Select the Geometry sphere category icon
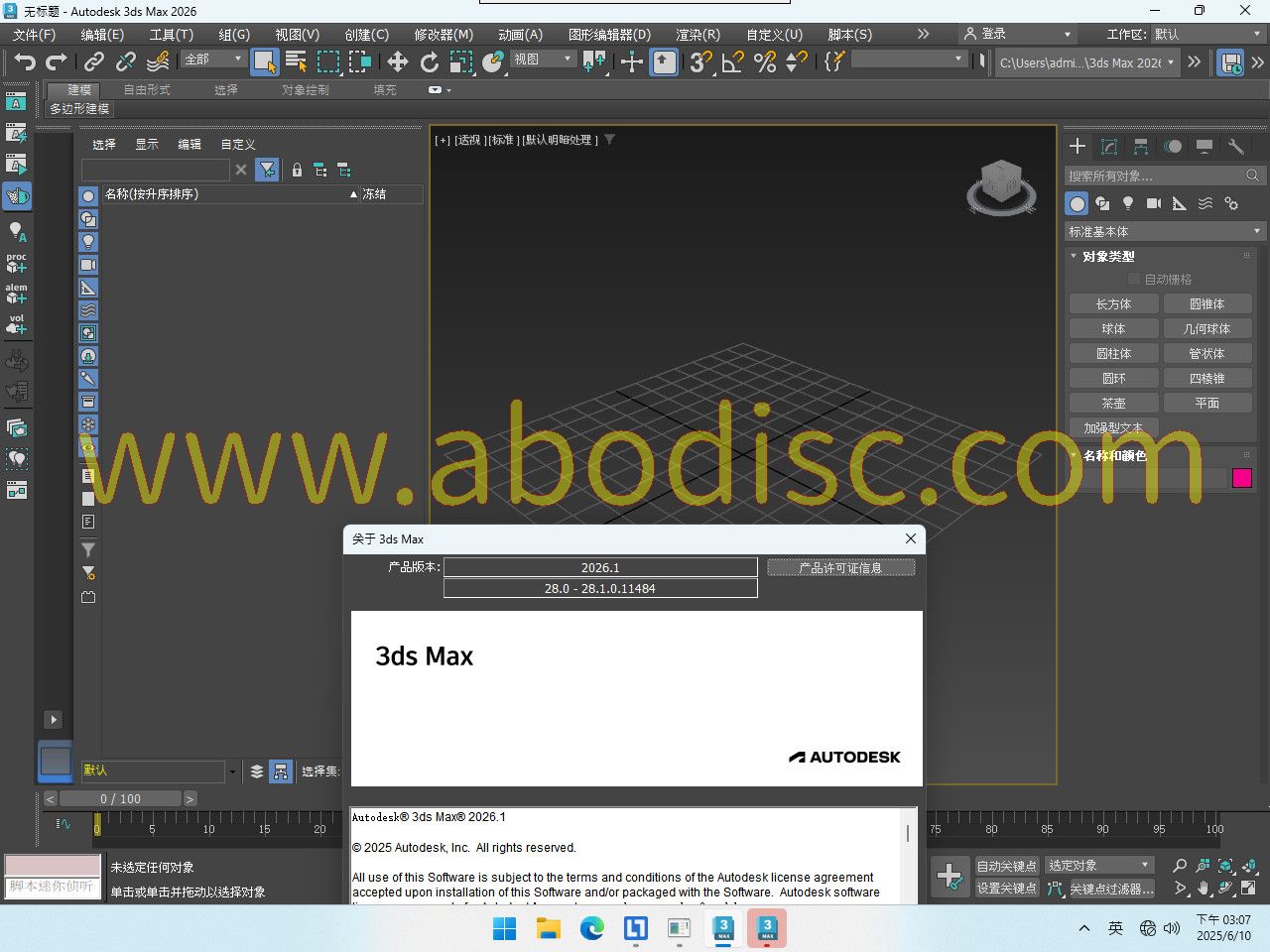The image size is (1270, 952). 1077,203
